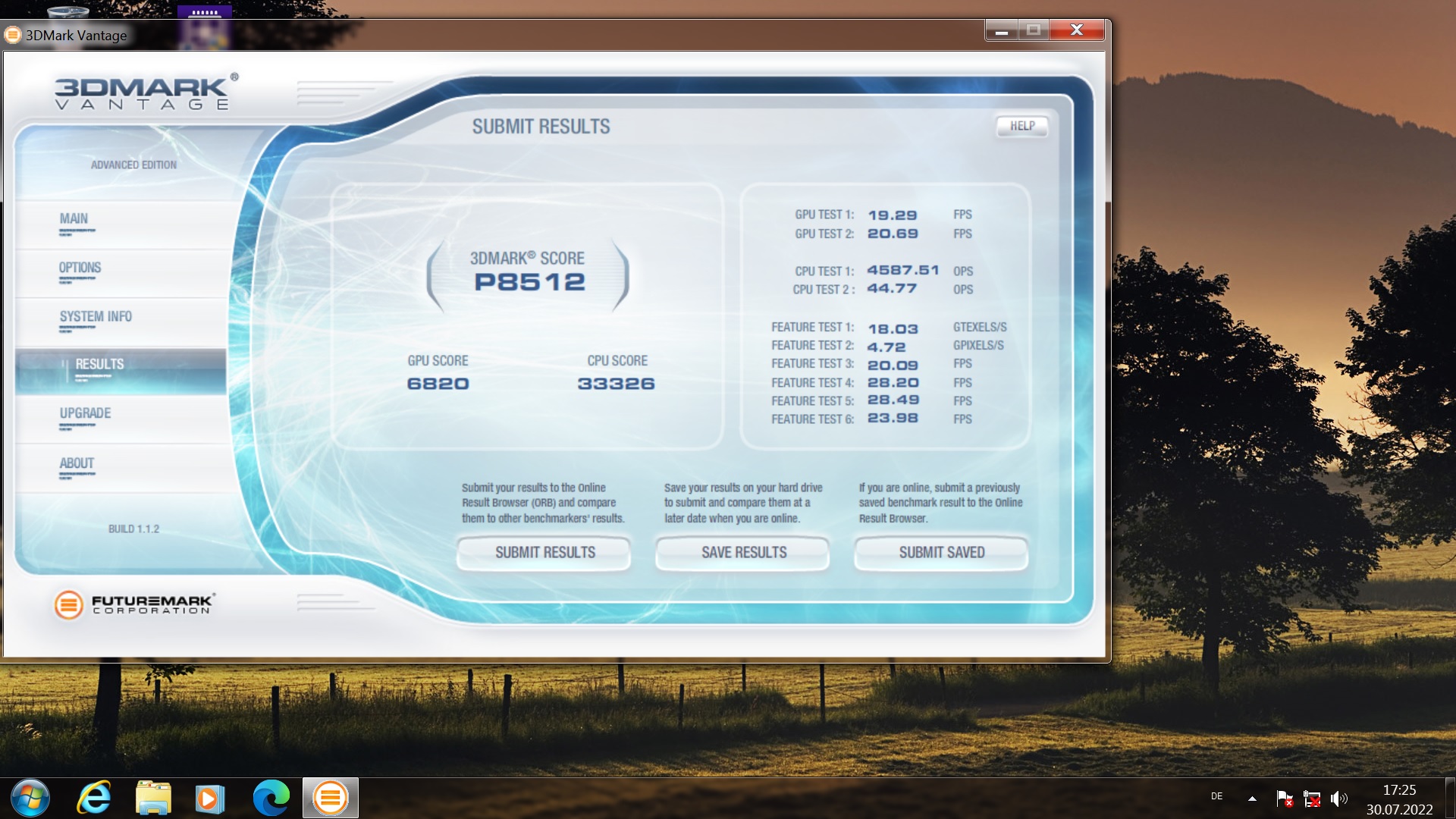Image resolution: width=1456 pixels, height=819 pixels.
Task: Open the MAIN menu section
Action: [74, 219]
